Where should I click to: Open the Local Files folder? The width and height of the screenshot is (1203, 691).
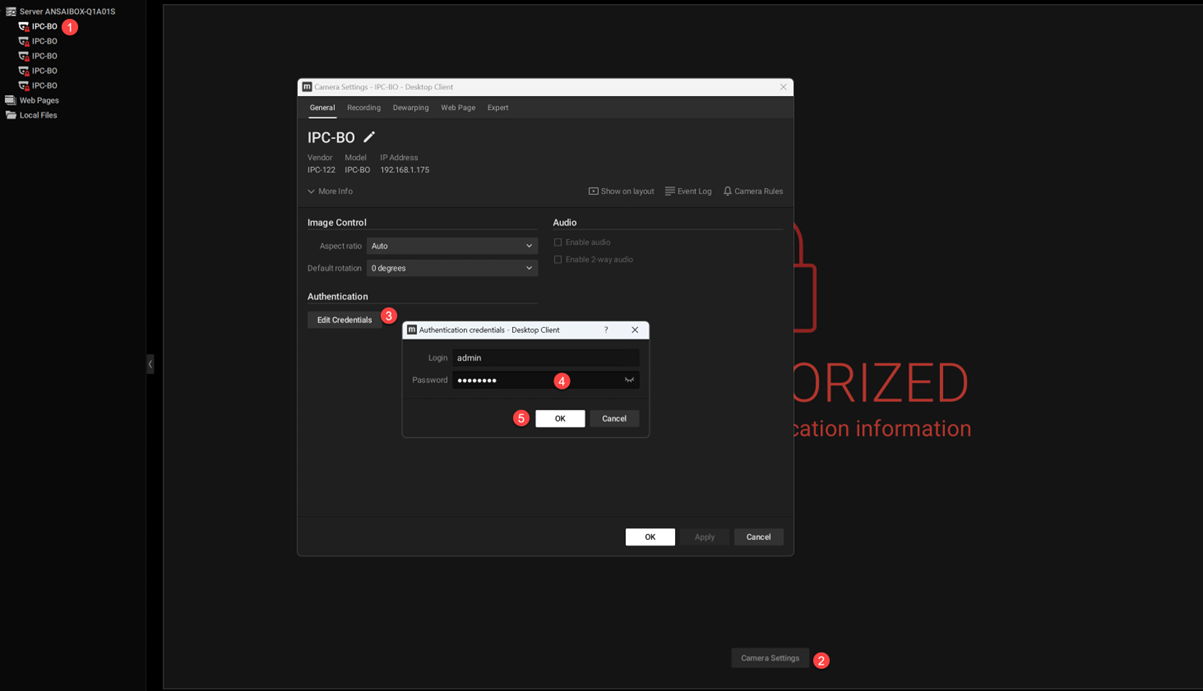click(x=37, y=115)
